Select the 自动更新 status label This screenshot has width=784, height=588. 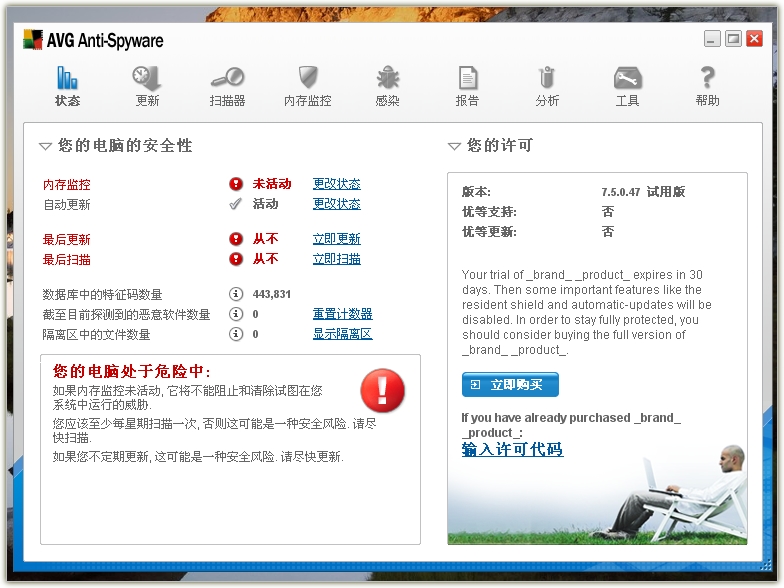pos(66,204)
